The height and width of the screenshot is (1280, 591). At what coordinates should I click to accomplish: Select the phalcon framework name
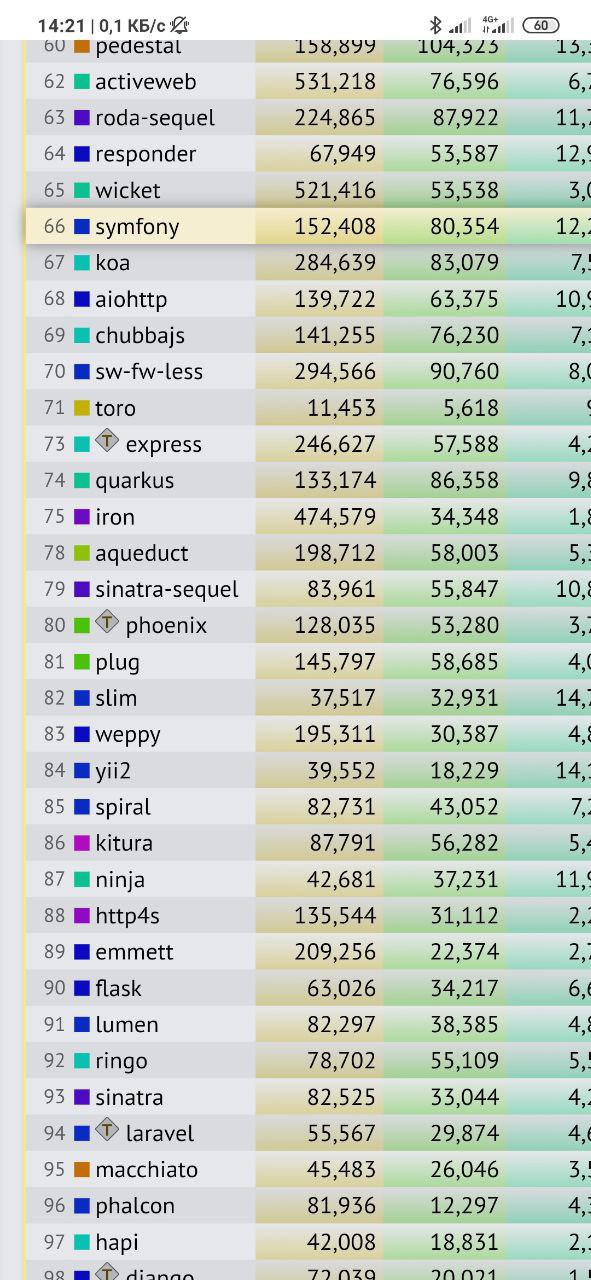[135, 1206]
